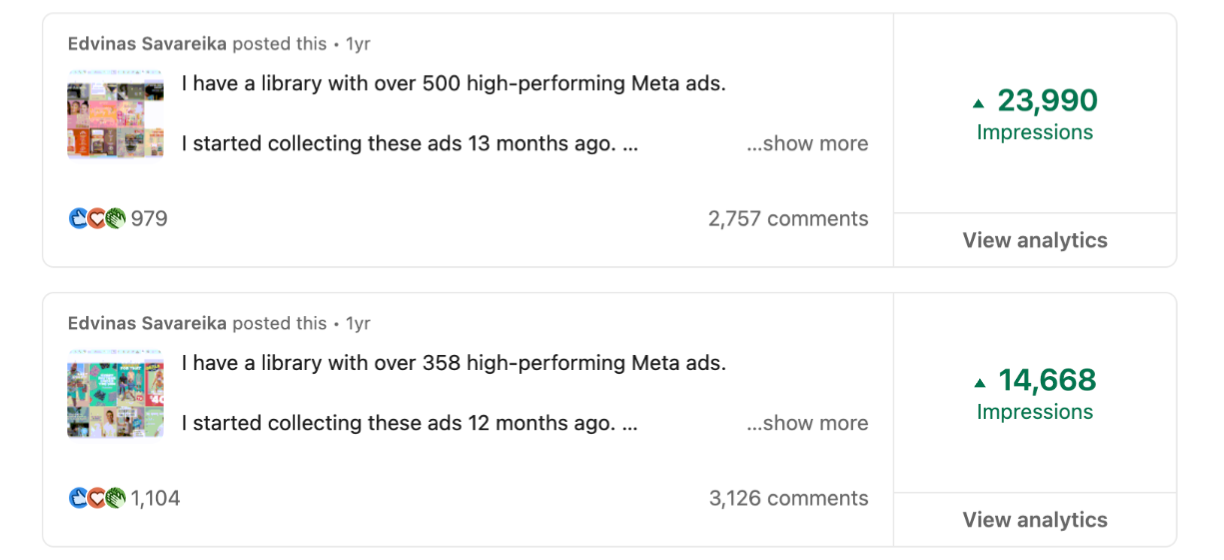Expand the 358 ads post with show more

click(806, 424)
